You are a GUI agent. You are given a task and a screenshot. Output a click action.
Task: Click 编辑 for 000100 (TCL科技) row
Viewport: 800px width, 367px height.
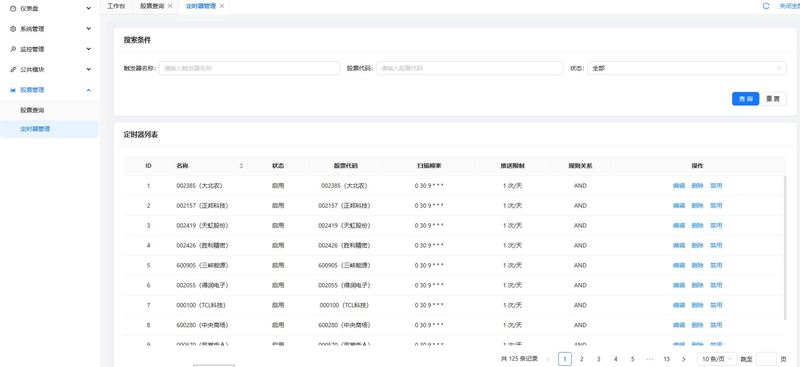point(679,305)
